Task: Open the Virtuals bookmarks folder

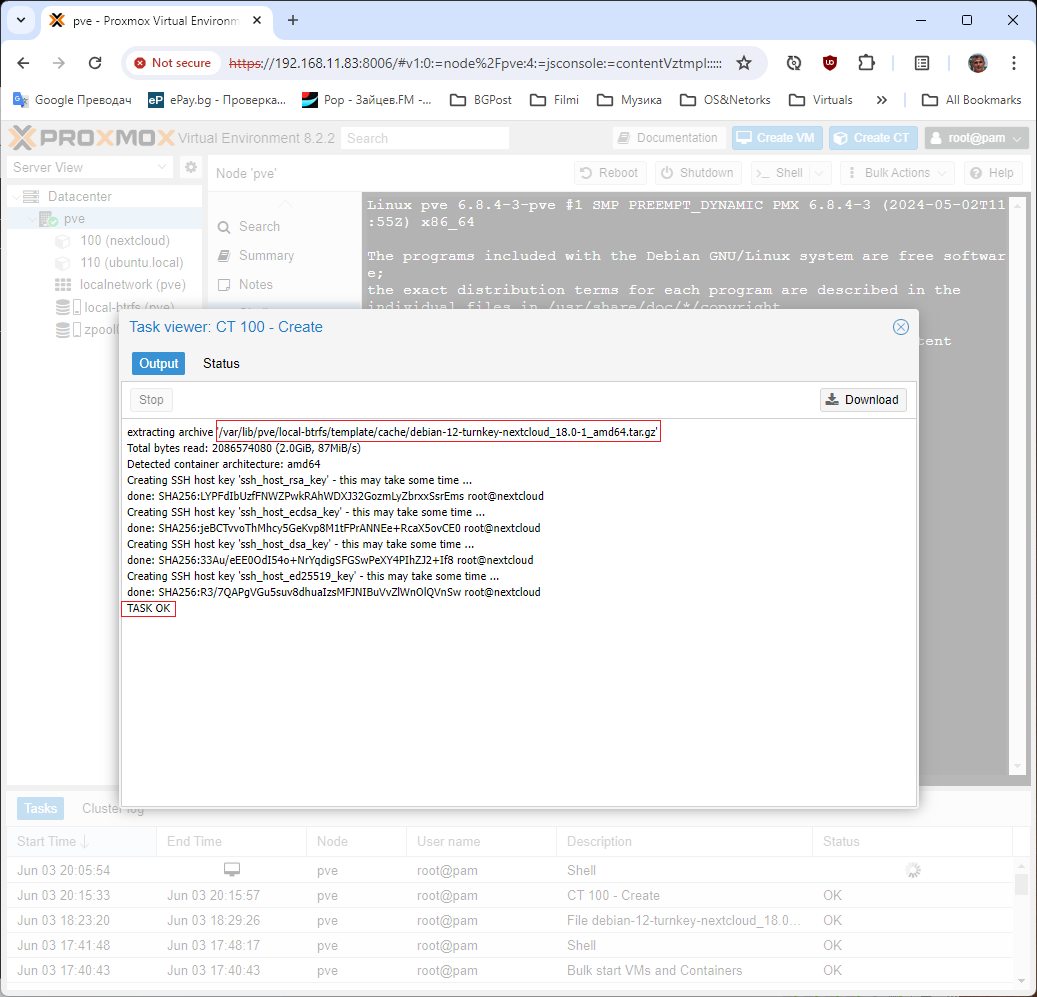Action: (821, 100)
